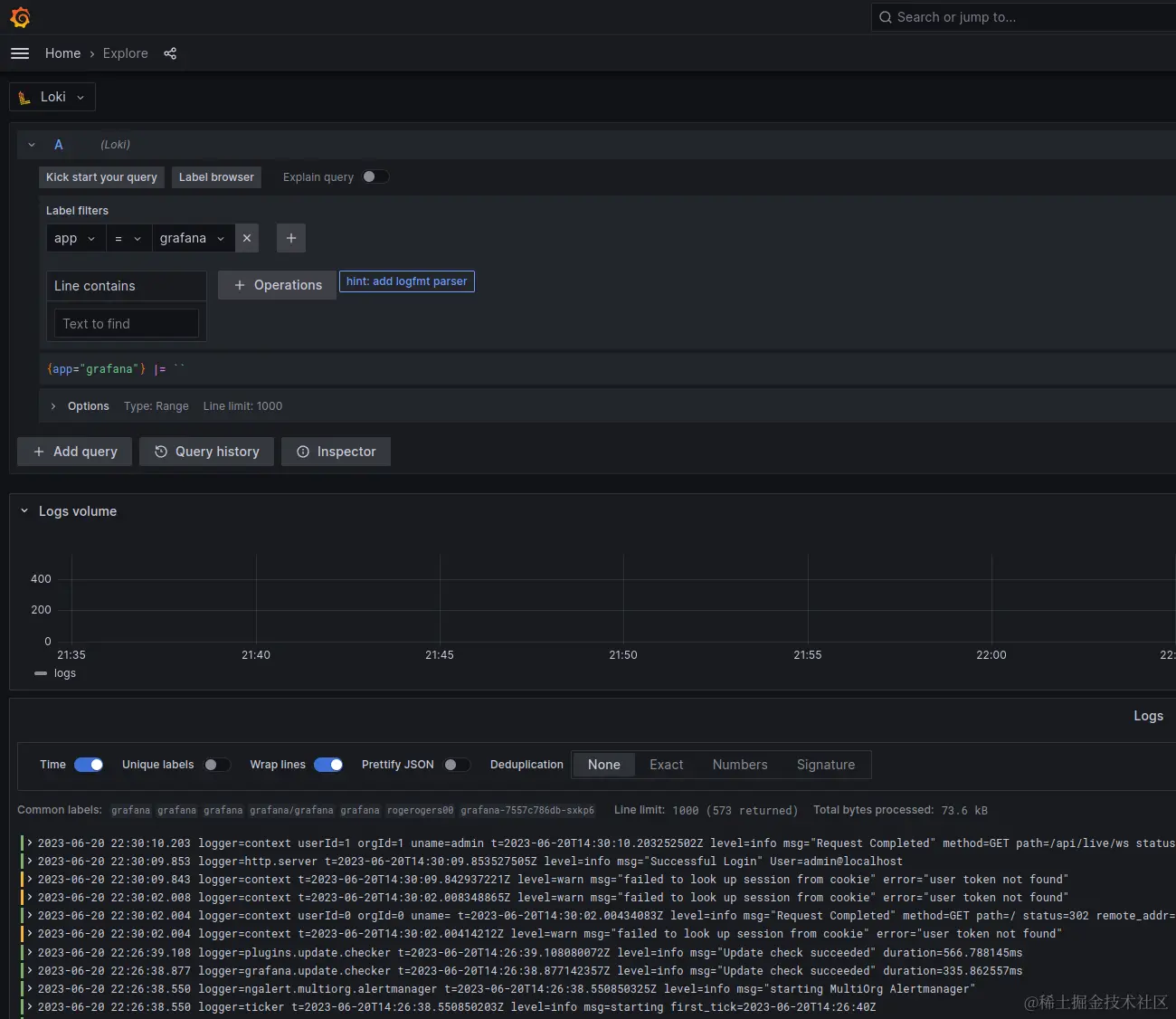Click the Search or jump to field
This screenshot has width=1176, height=1019.
[x=1022, y=17]
